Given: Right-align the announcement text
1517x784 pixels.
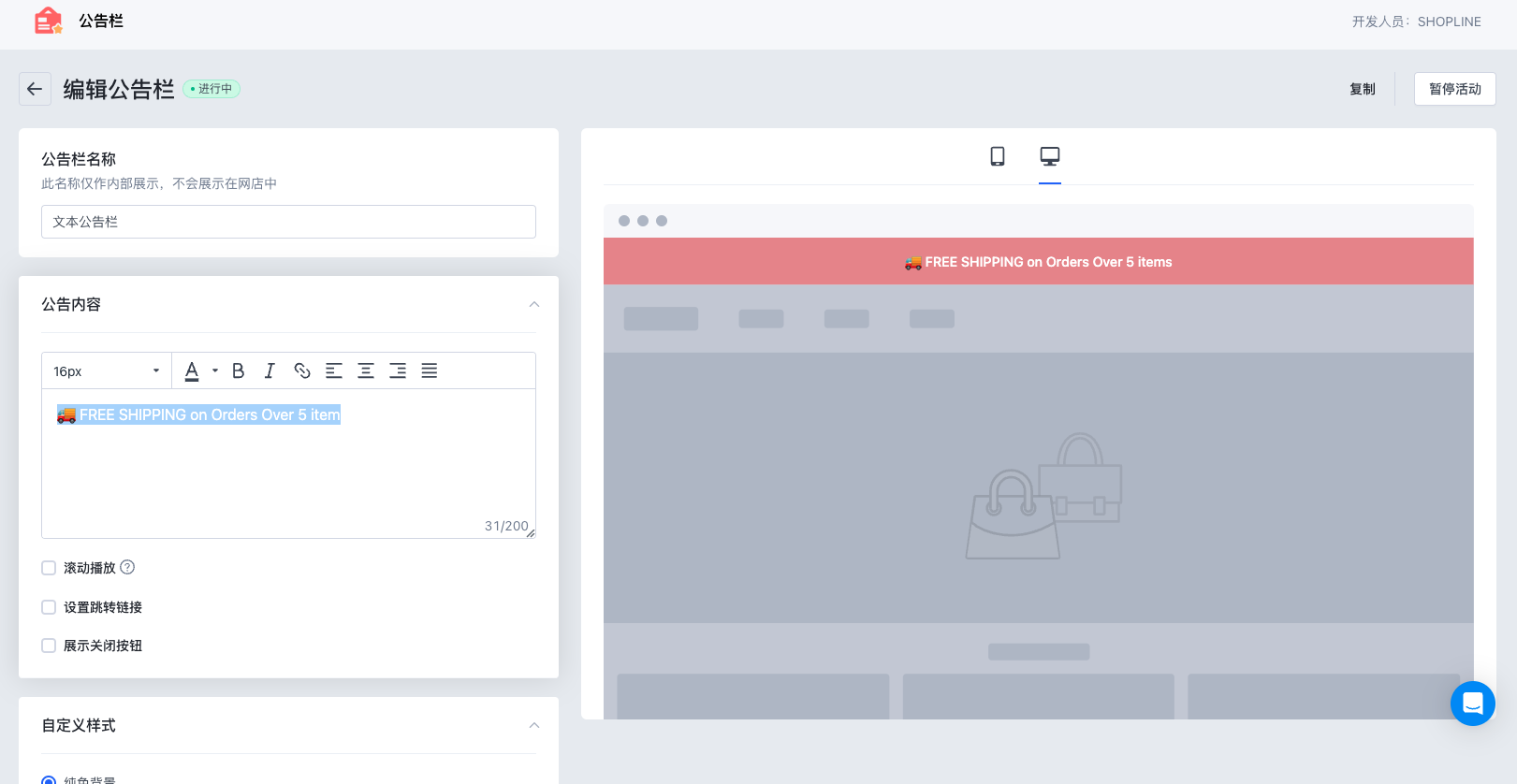Looking at the screenshot, I should pos(398,371).
